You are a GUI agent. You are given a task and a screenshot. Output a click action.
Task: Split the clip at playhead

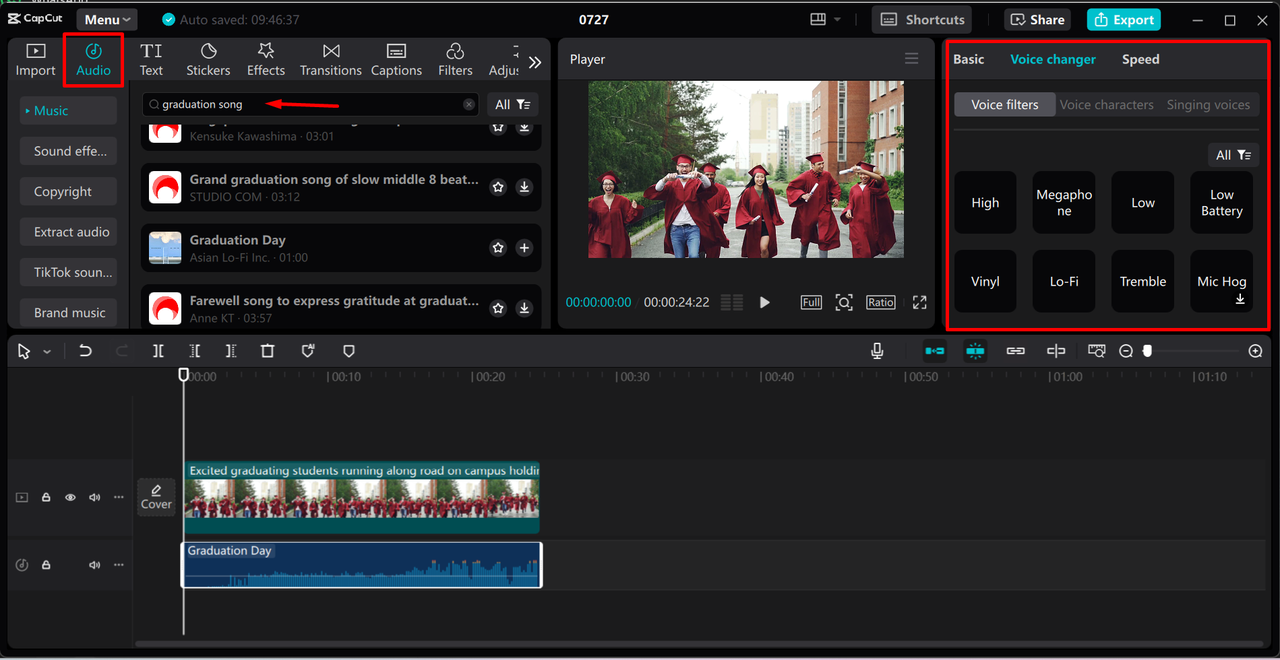158,351
